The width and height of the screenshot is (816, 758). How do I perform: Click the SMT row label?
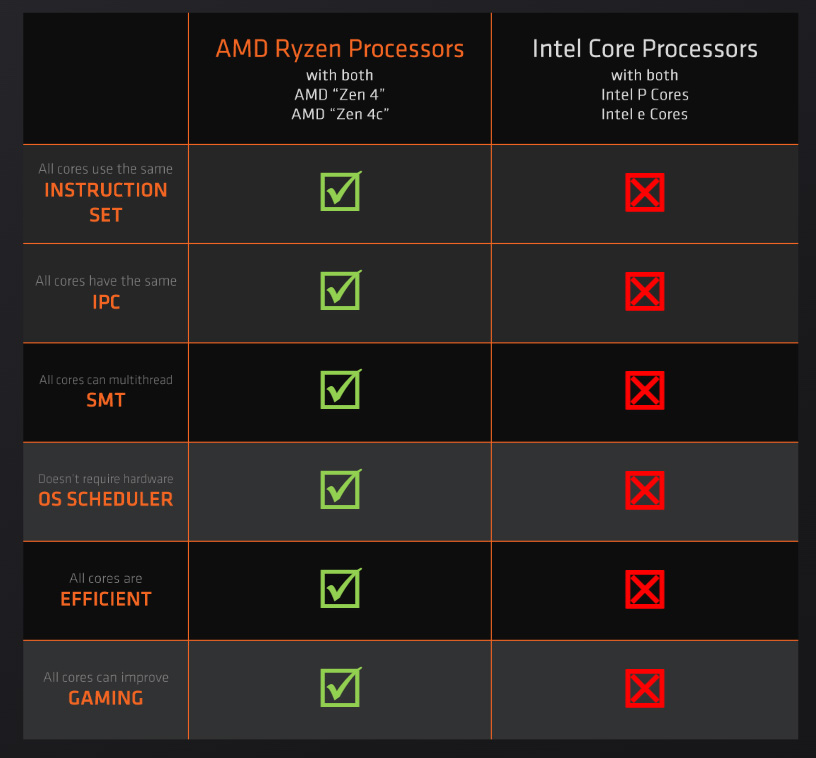point(106,400)
